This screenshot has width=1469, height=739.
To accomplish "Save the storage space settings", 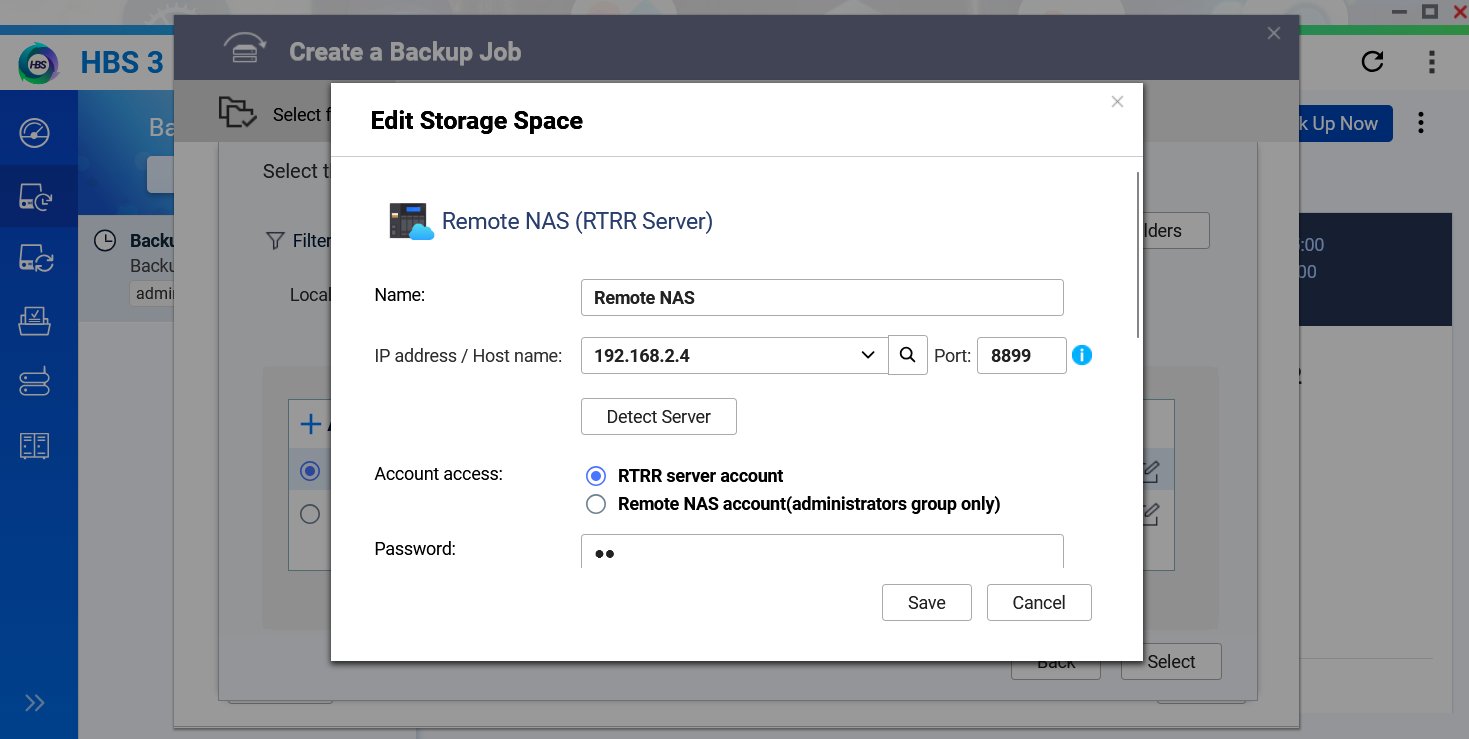I will click(x=926, y=603).
